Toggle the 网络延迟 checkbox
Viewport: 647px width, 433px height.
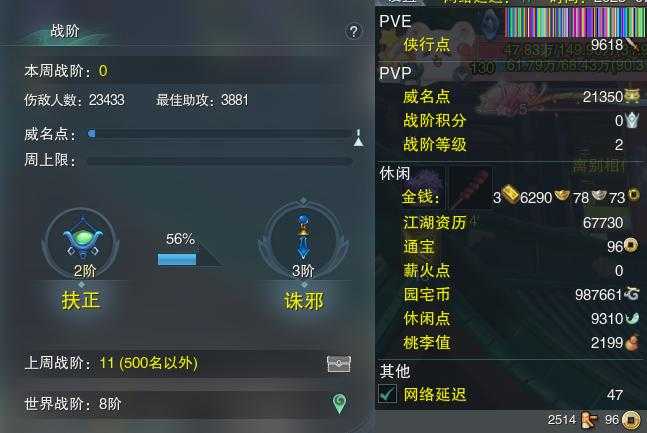(387, 393)
